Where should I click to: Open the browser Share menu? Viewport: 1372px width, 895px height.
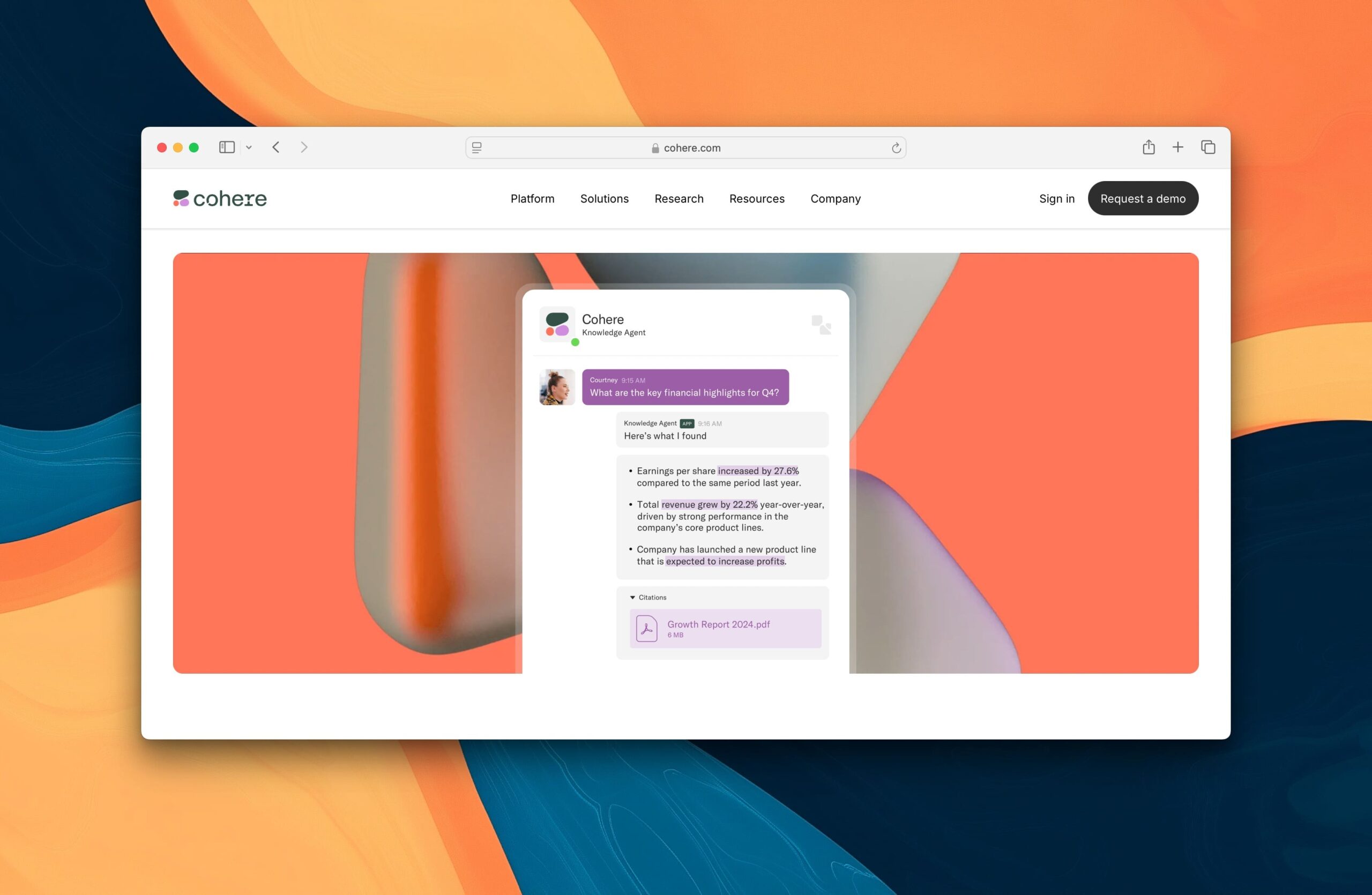point(1149,147)
